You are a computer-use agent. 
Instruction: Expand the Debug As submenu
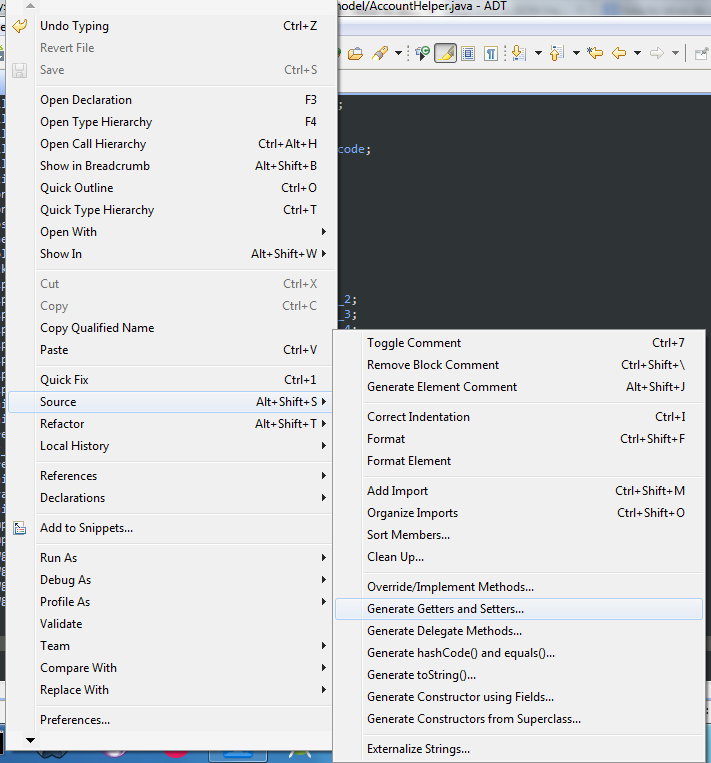(172, 580)
